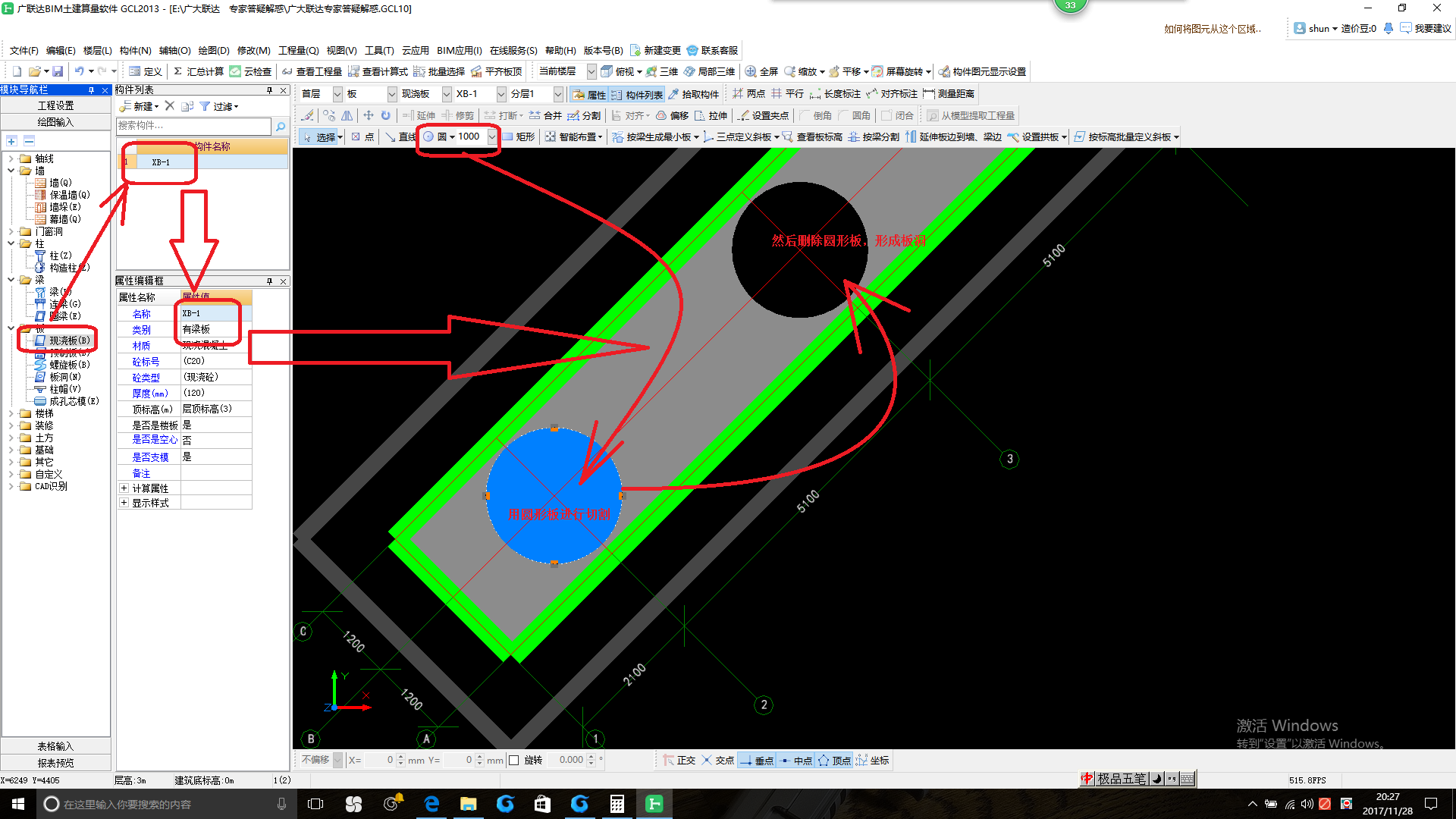Open the BIM应用(I) menu
Viewport: 1456px width, 819px height.
[460, 50]
